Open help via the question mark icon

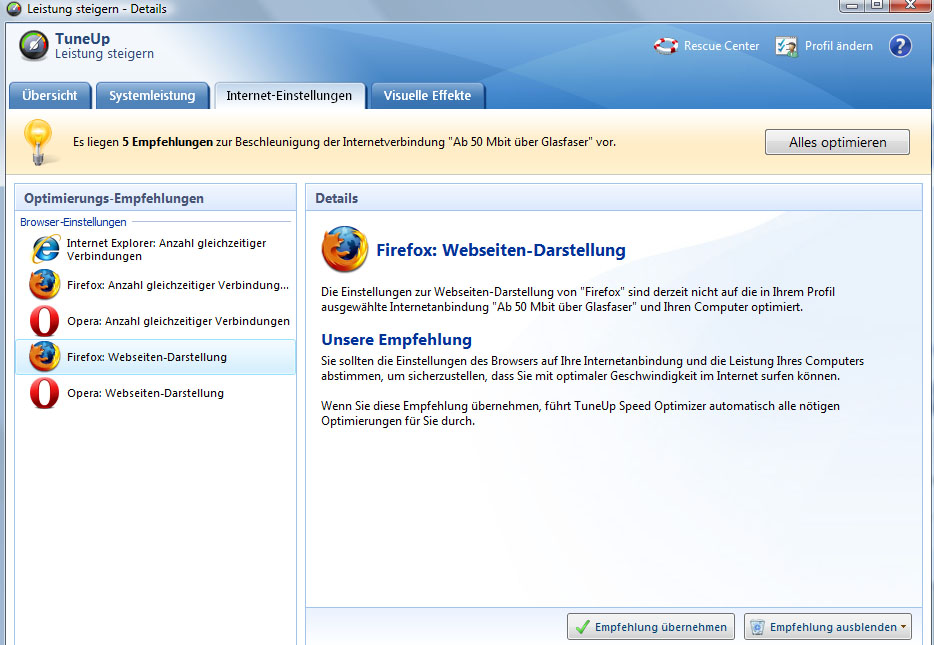(900, 46)
